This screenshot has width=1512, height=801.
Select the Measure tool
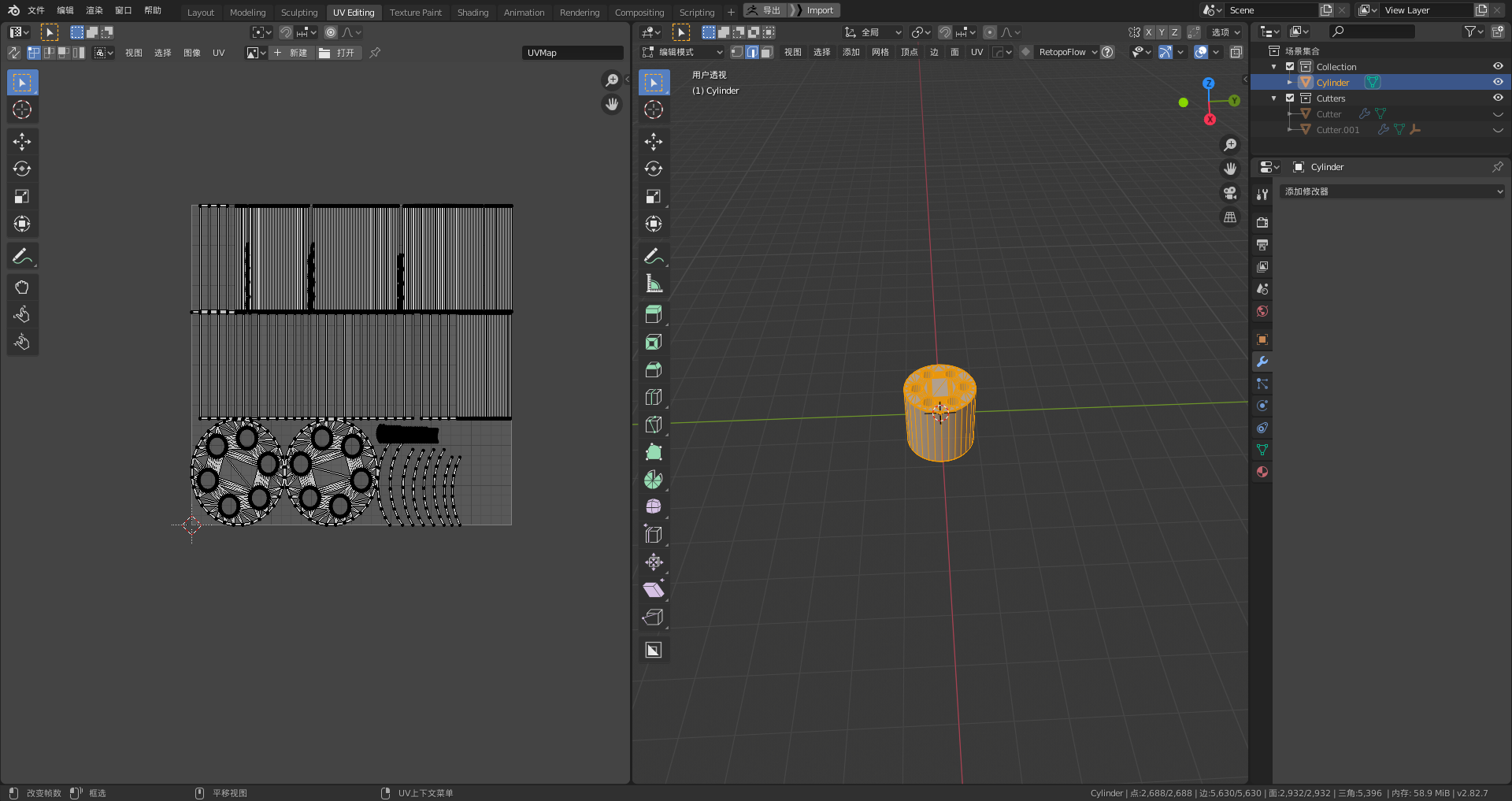coord(653,284)
